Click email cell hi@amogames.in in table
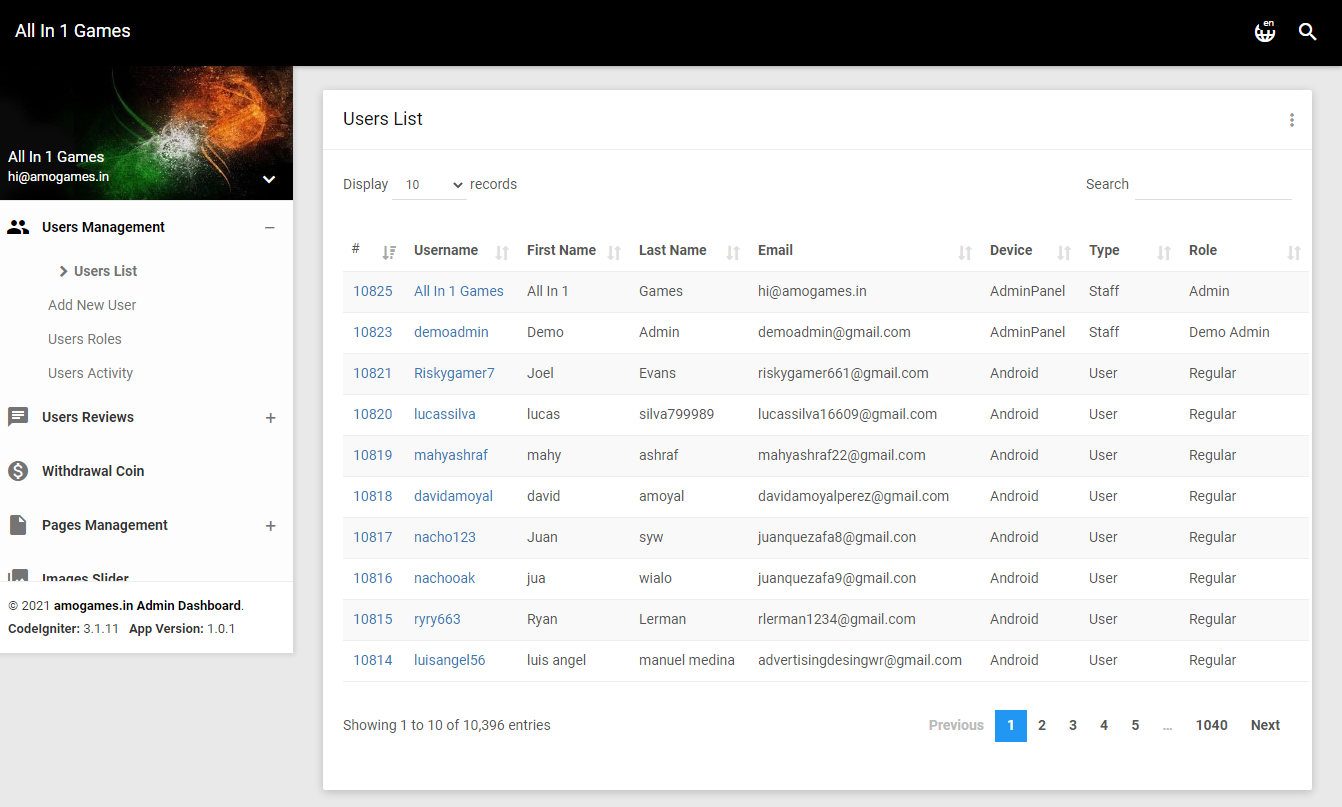1342x807 pixels. [x=812, y=291]
